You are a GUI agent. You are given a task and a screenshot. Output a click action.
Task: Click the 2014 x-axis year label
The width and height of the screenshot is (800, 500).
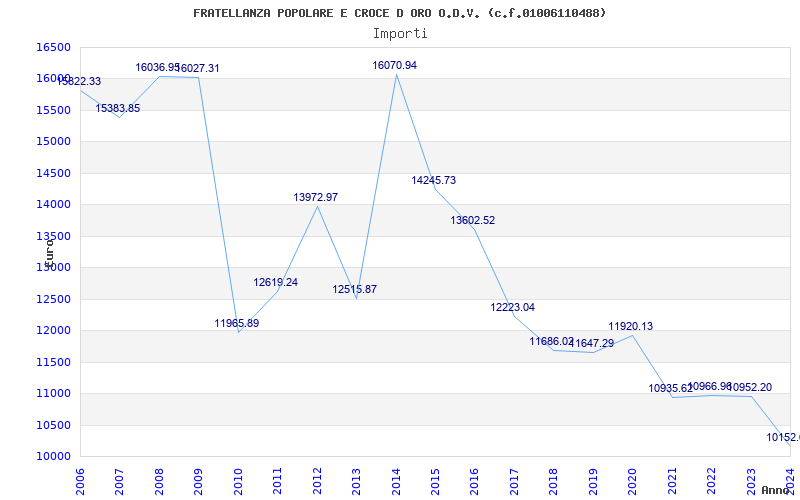click(x=396, y=482)
